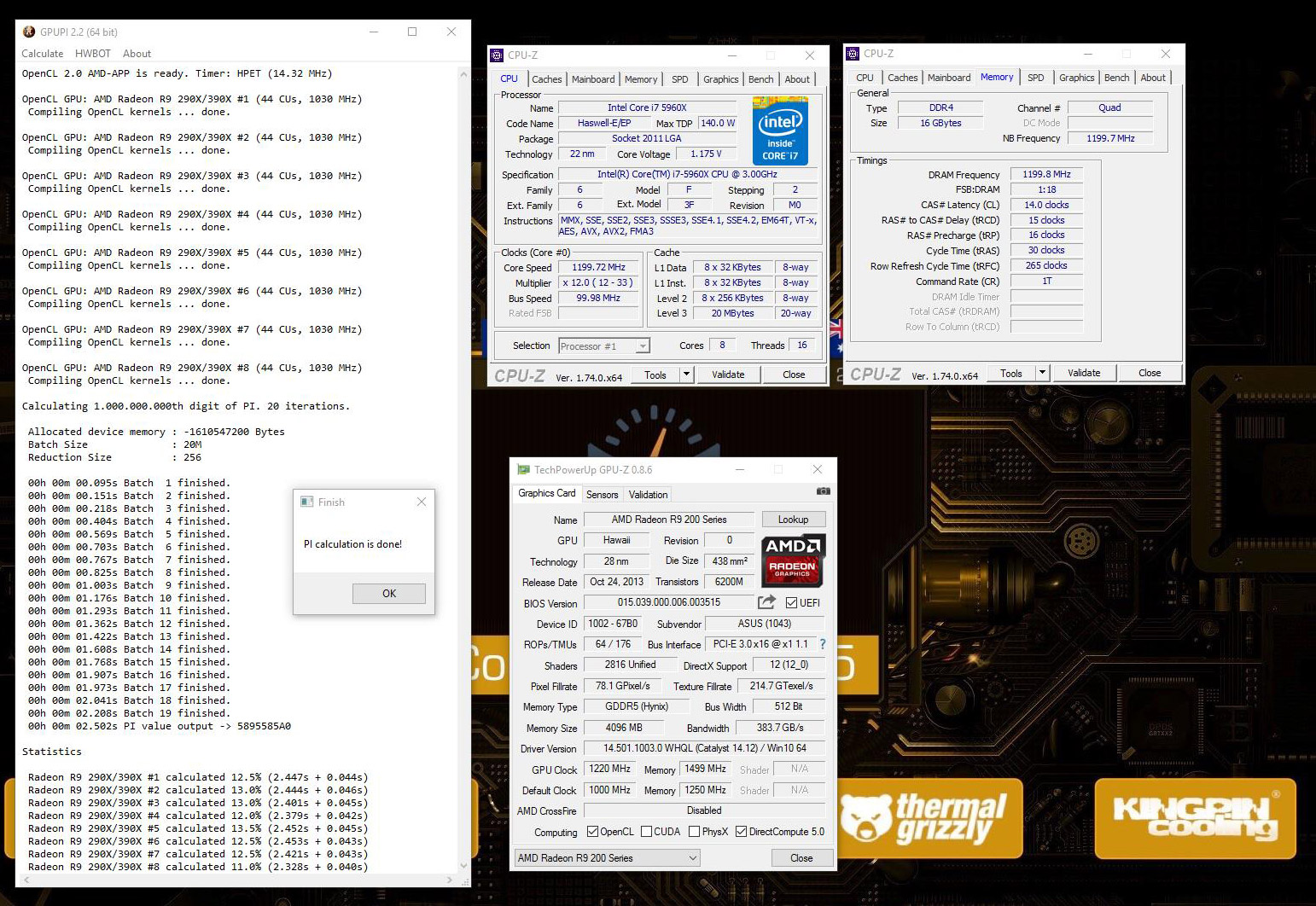
Task: Click the Lookup button in GPU-Z
Action: (x=793, y=520)
